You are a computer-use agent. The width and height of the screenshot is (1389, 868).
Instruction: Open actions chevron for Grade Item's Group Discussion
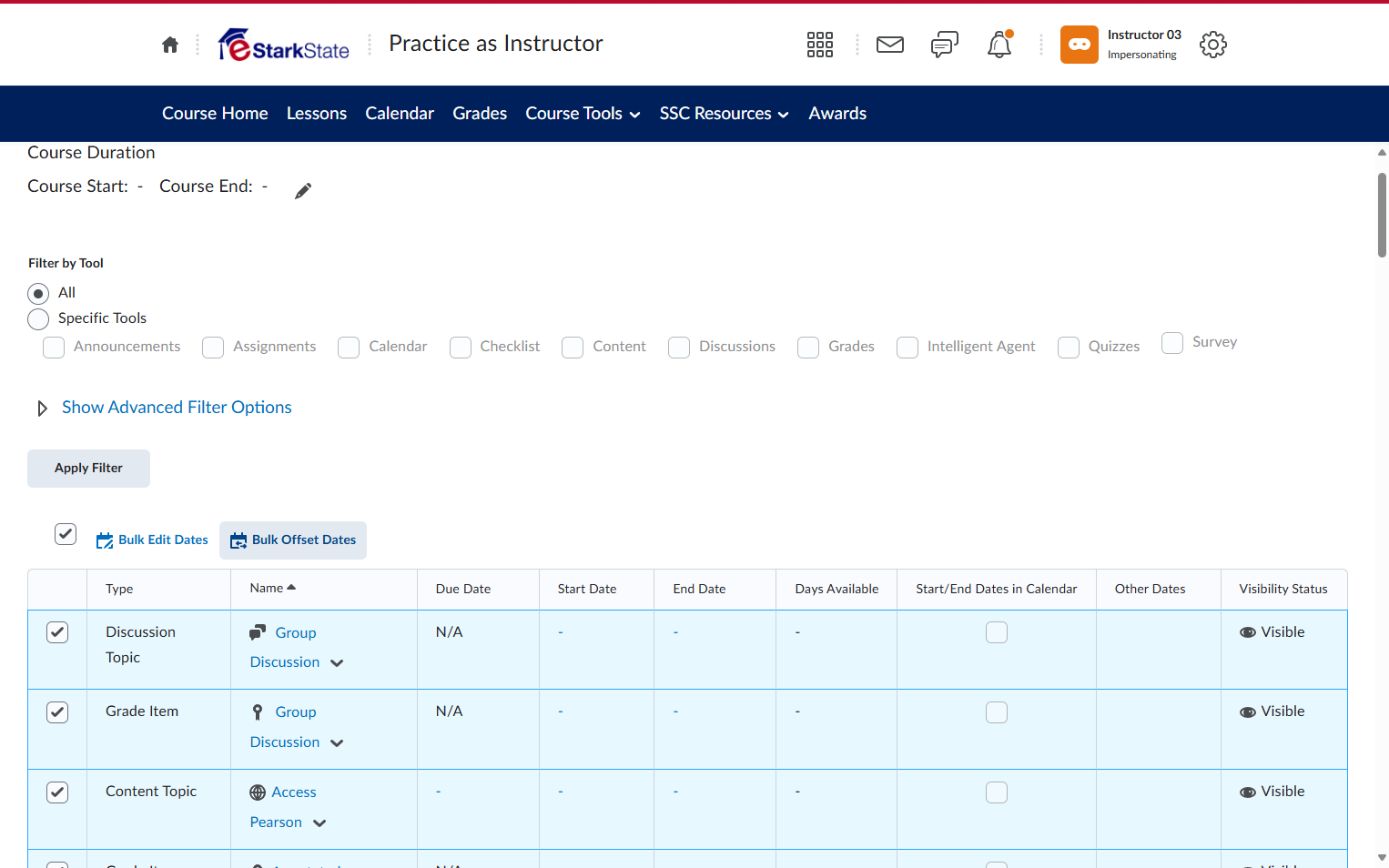(x=337, y=743)
